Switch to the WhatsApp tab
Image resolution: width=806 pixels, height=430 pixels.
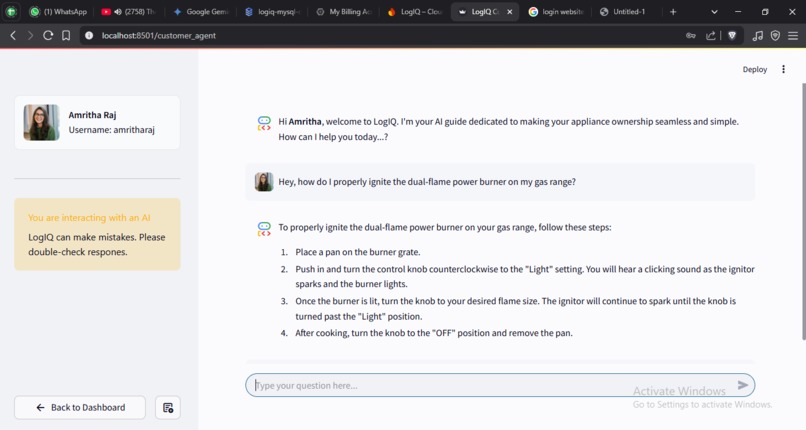tap(58, 11)
